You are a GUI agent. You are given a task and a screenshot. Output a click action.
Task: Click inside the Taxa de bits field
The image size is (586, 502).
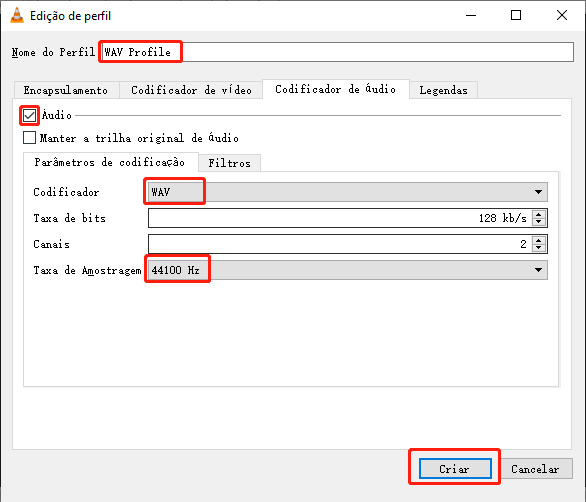tap(340, 218)
